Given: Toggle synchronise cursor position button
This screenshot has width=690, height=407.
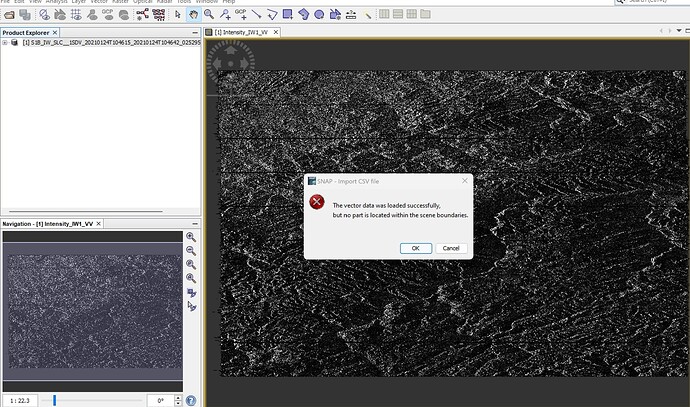Looking at the screenshot, I should pyautogui.click(x=191, y=306).
